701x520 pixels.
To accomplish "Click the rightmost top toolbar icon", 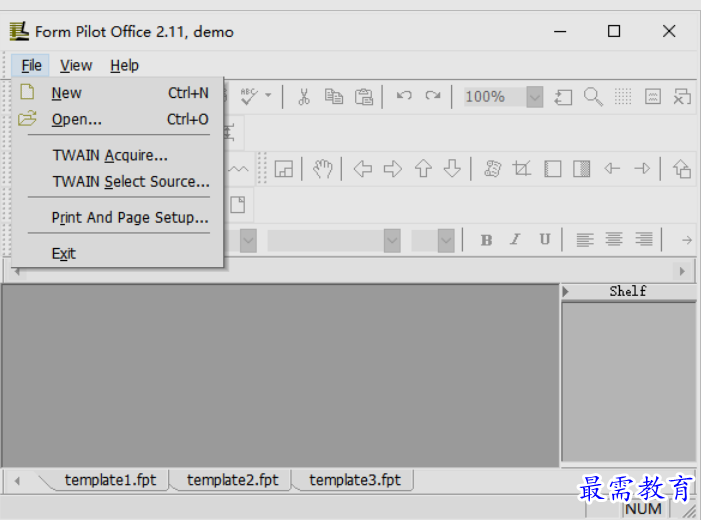I will [x=682, y=97].
